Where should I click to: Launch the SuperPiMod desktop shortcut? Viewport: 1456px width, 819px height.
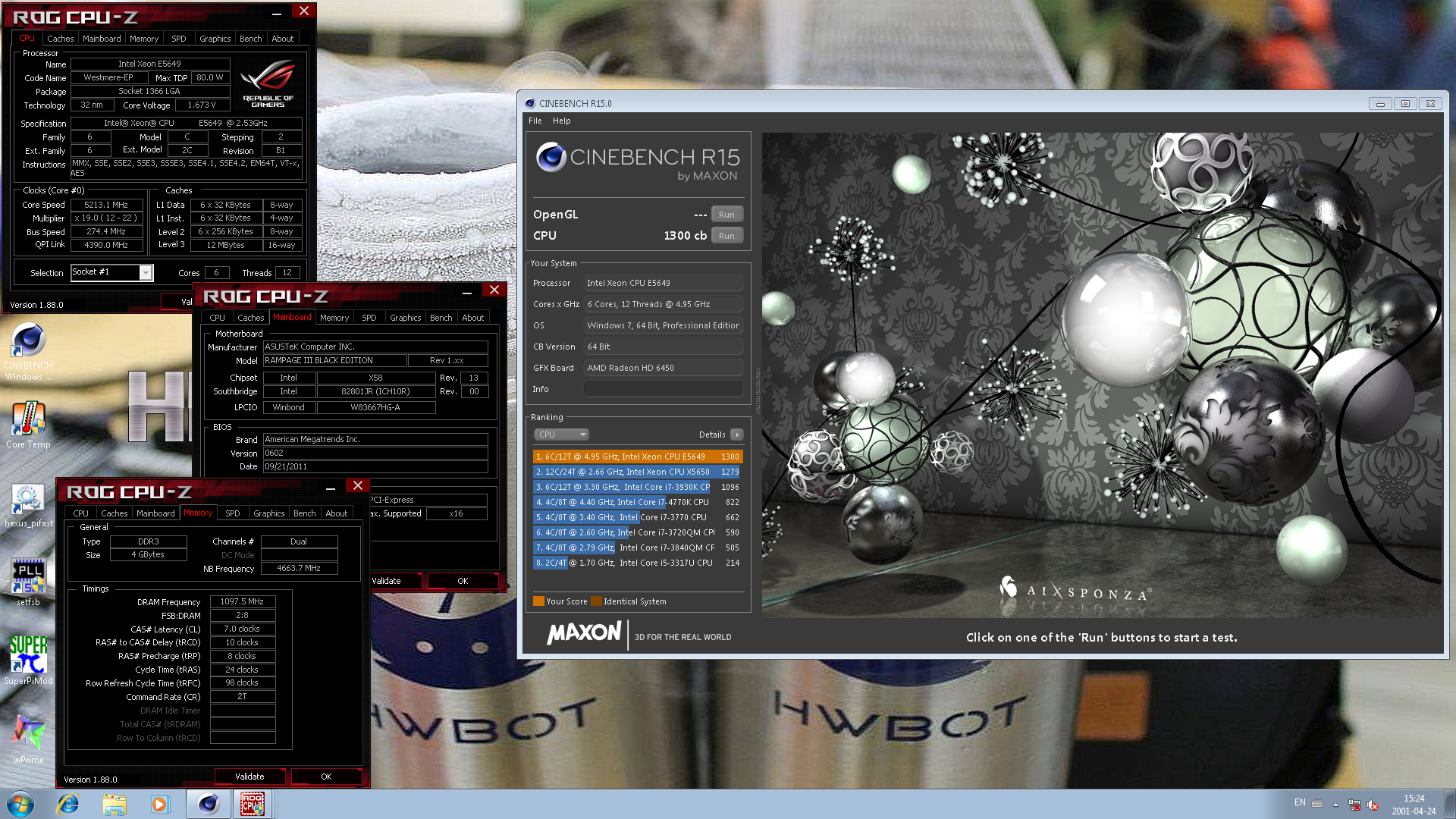(x=28, y=660)
